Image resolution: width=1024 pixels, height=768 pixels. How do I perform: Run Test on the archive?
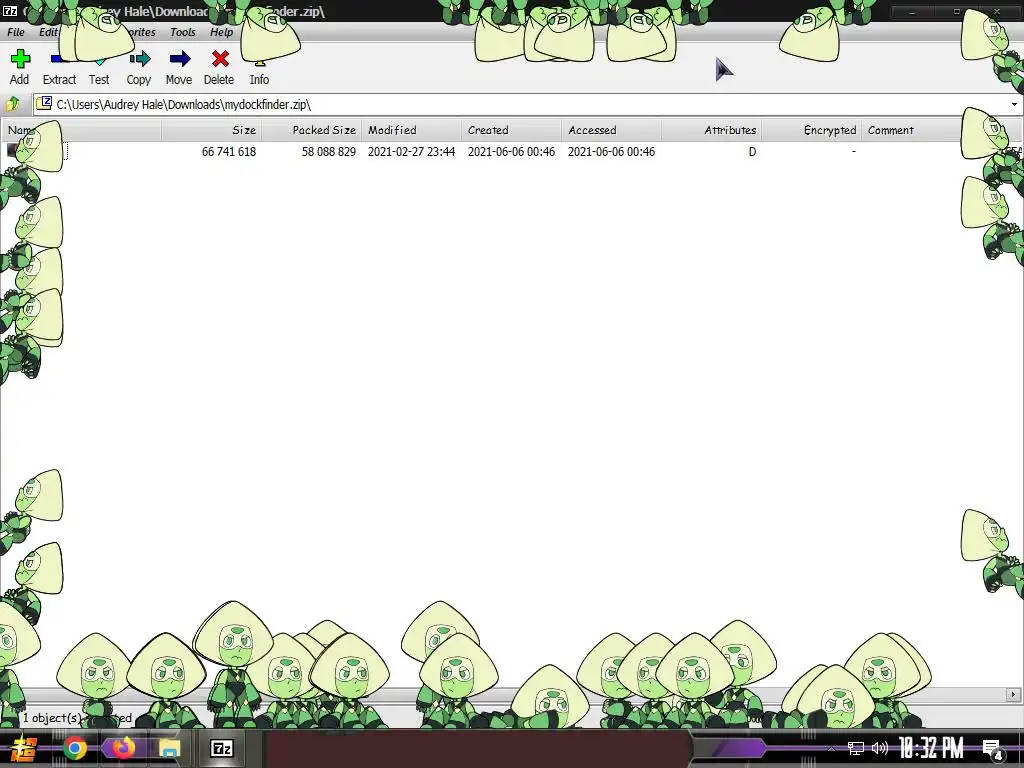point(99,67)
